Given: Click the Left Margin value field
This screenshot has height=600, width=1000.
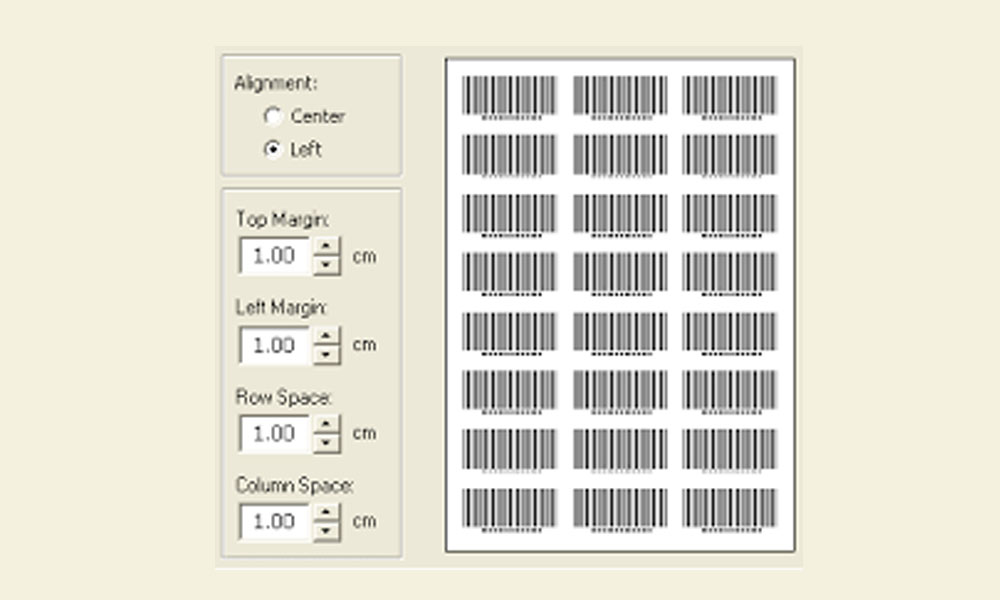Looking at the screenshot, I should (275, 346).
